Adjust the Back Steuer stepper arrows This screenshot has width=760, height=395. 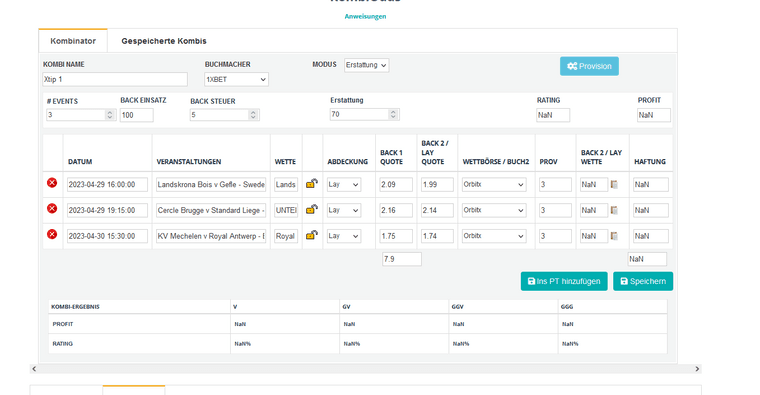coord(253,115)
